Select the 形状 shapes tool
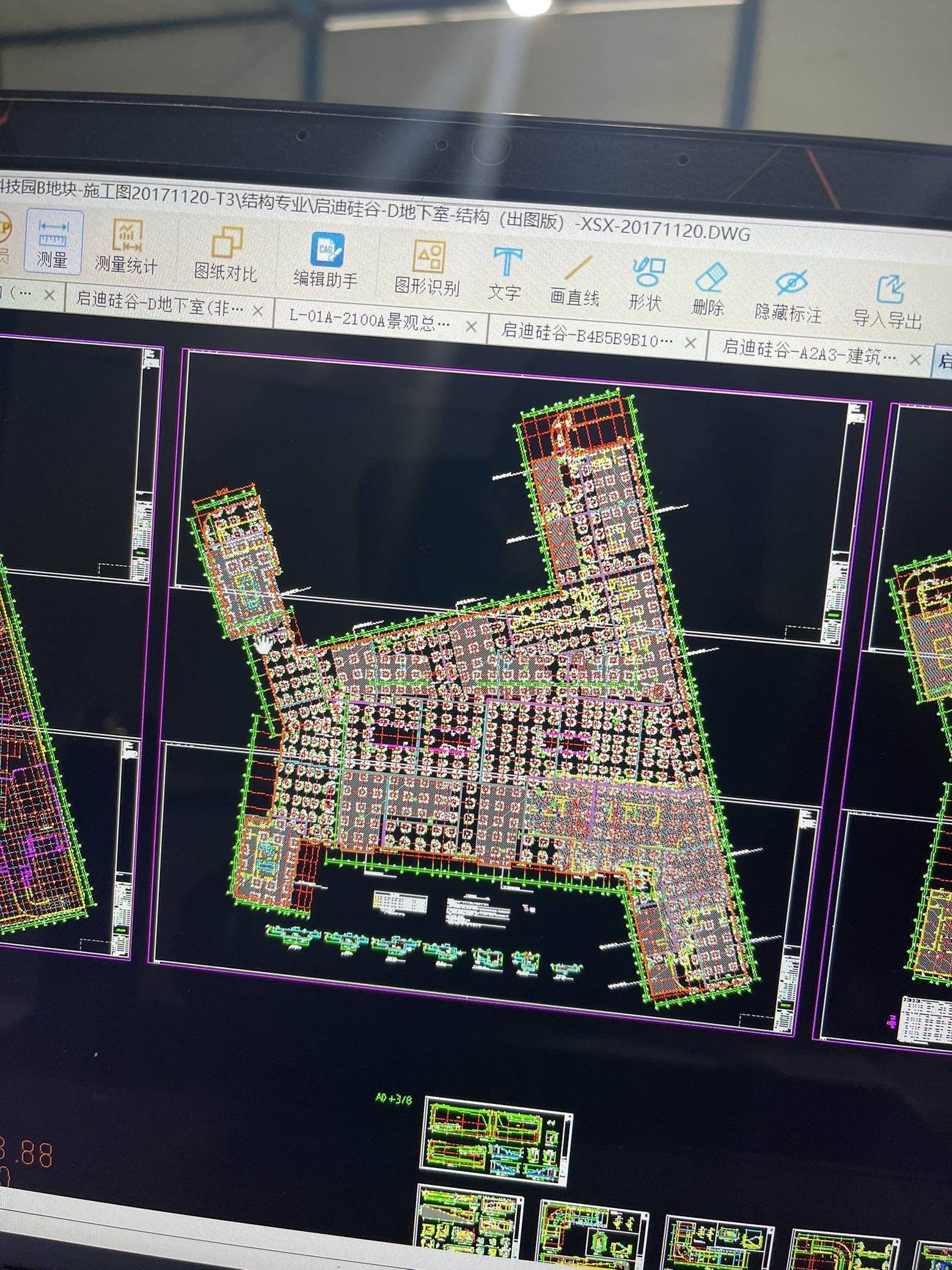Viewport: 952px width, 1270px height. click(x=646, y=285)
